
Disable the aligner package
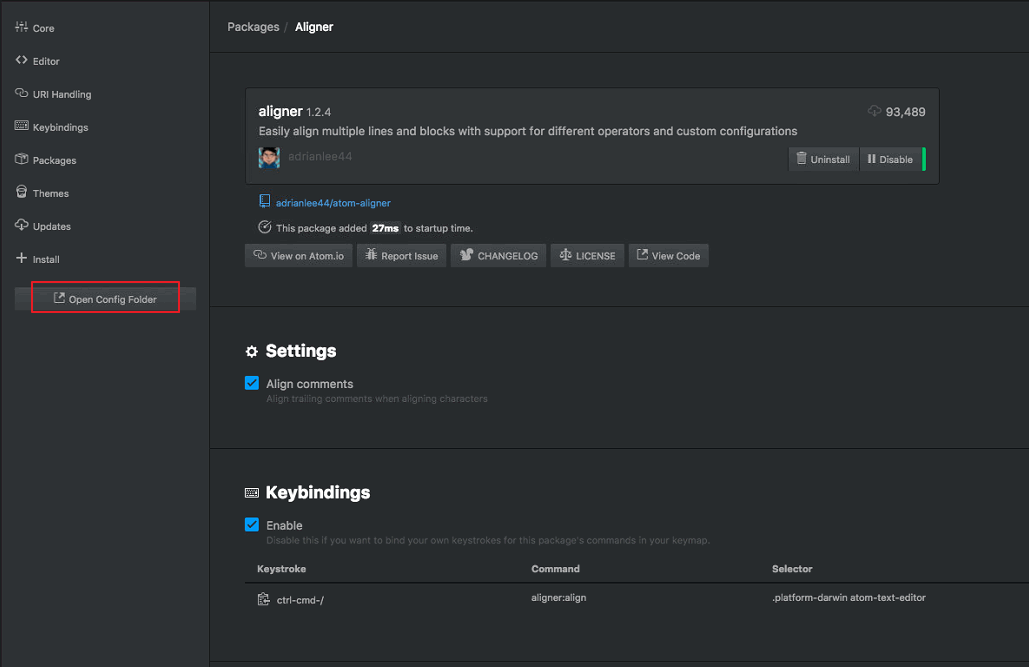tap(889, 159)
